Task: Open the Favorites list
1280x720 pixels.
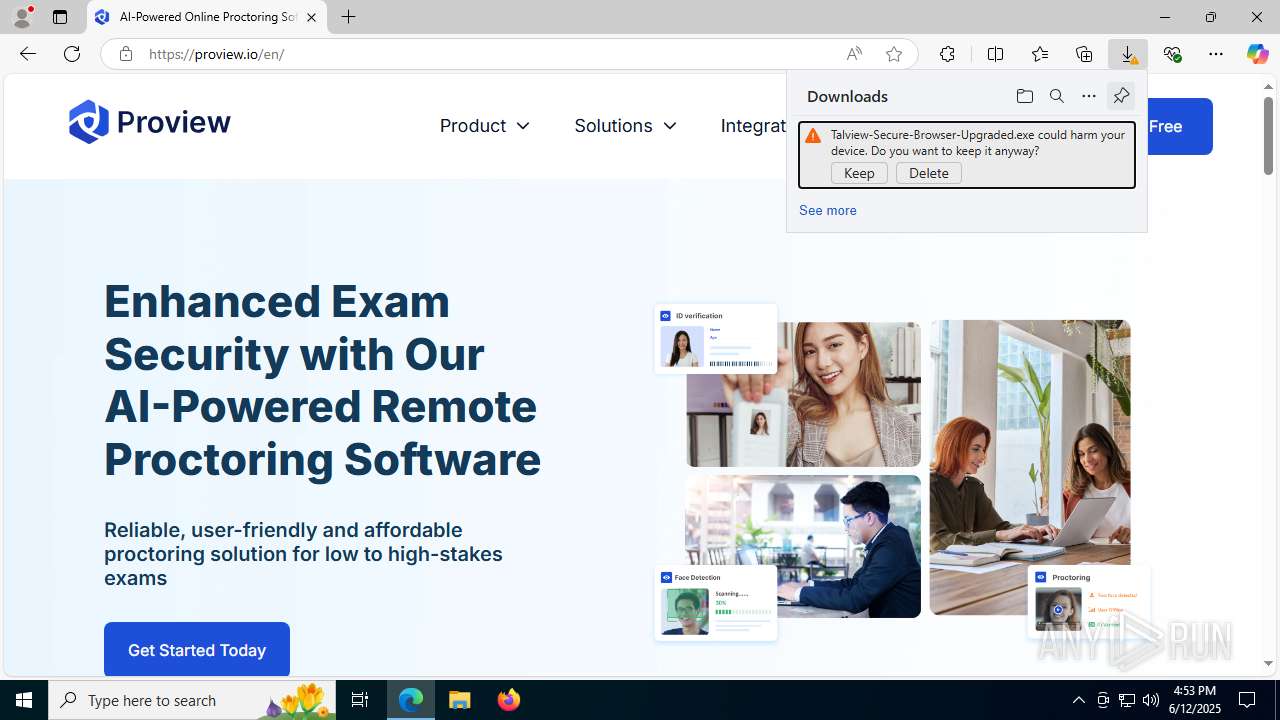Action: point(1040,54)
